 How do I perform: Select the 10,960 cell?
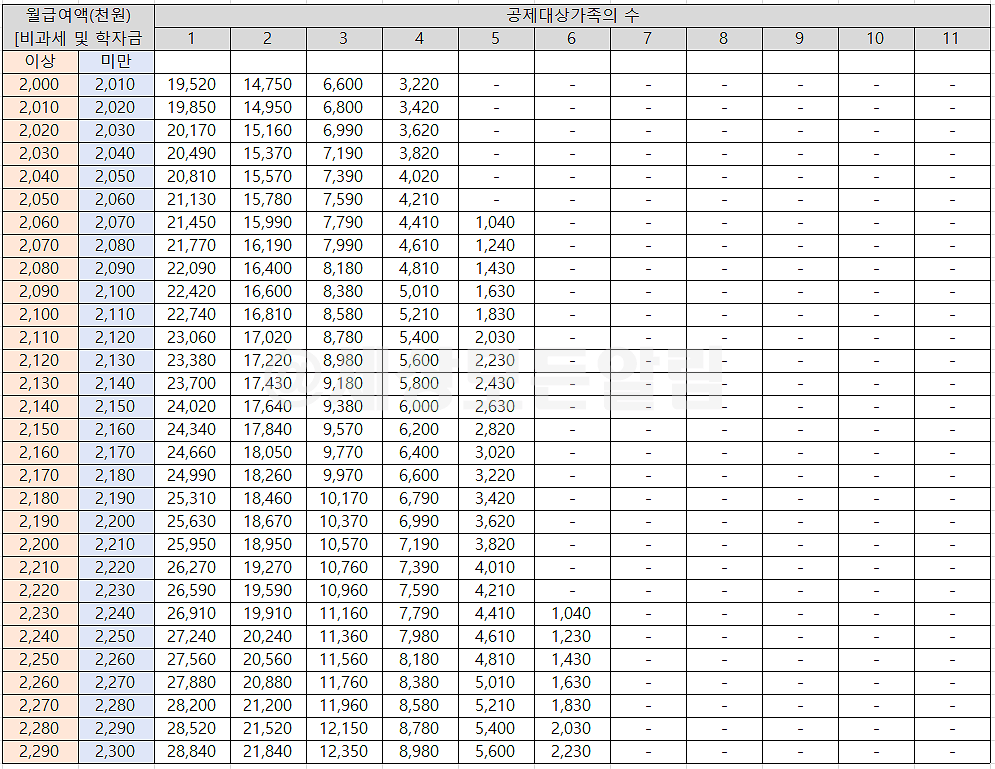[344, 591]
